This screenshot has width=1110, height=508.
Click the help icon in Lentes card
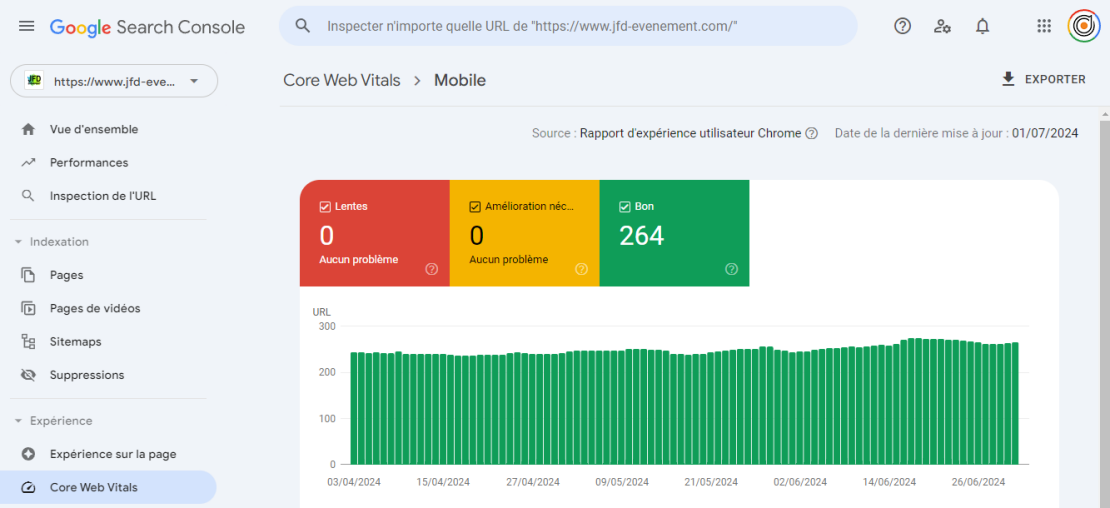432,269
